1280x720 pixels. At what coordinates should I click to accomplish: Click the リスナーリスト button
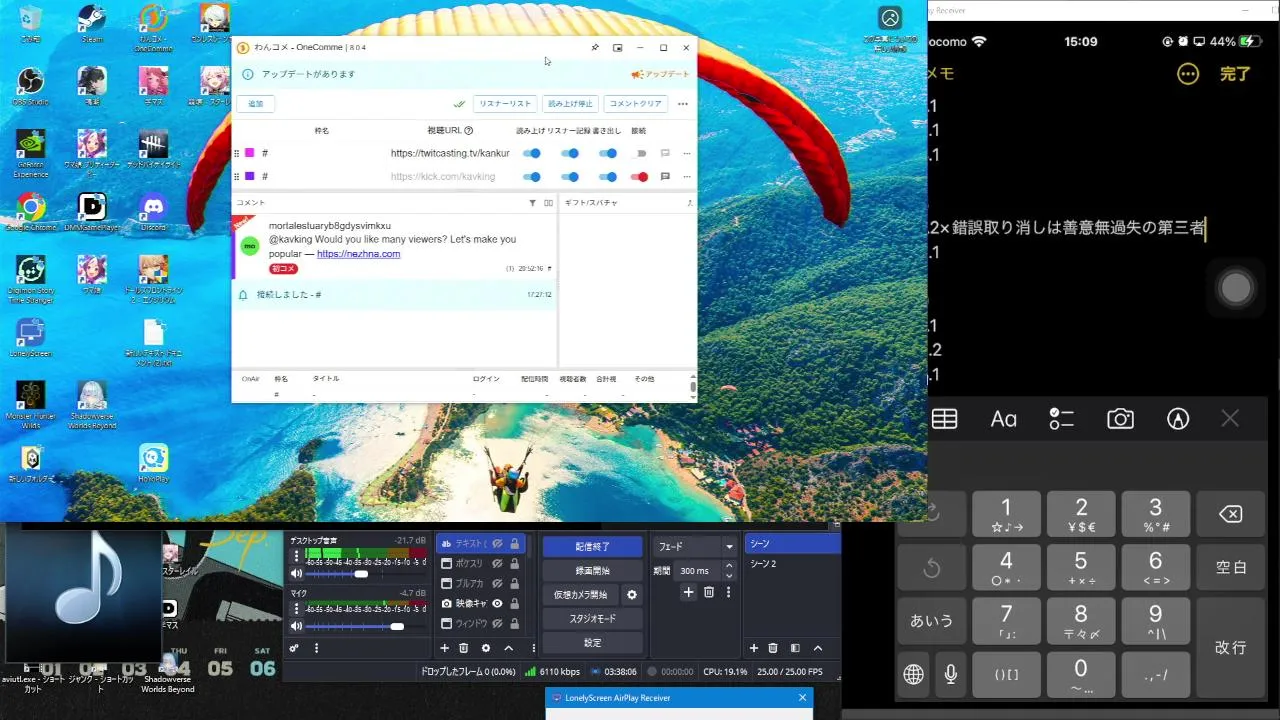point(505,104)
